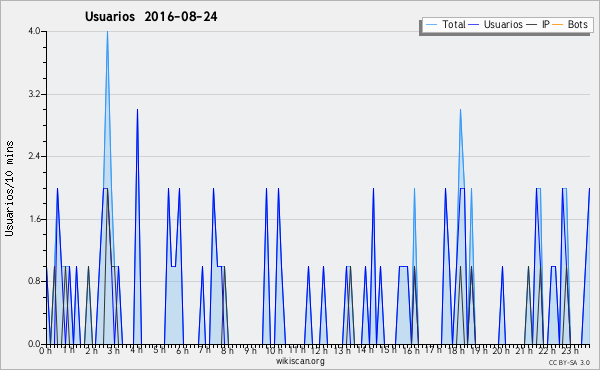Viewport: 600px width, 370px height.
Task: Click the dark IP legend line
Action: (532, 25)
